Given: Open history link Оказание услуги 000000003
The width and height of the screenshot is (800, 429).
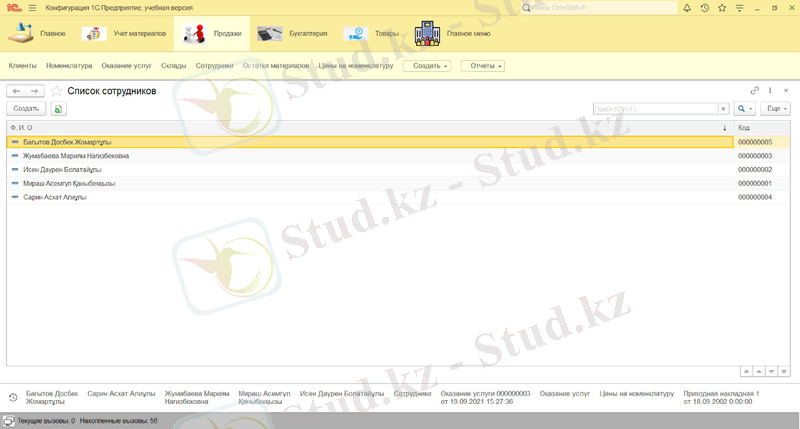Looking at the screenshot, I should point(485,397).
